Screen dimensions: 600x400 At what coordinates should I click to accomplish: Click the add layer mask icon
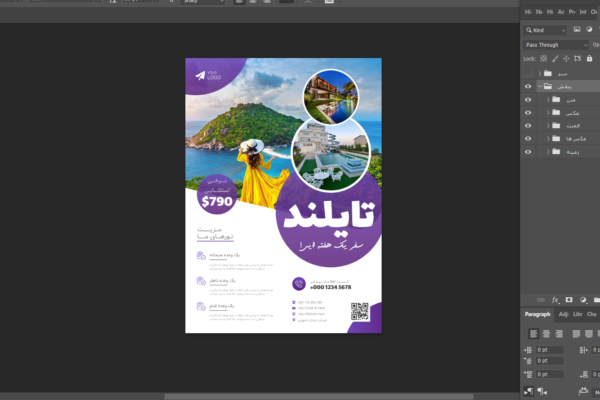[569, 299]
